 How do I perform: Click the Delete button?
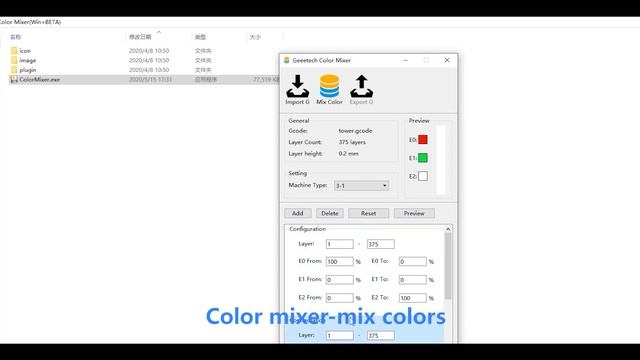click(330, 213)
